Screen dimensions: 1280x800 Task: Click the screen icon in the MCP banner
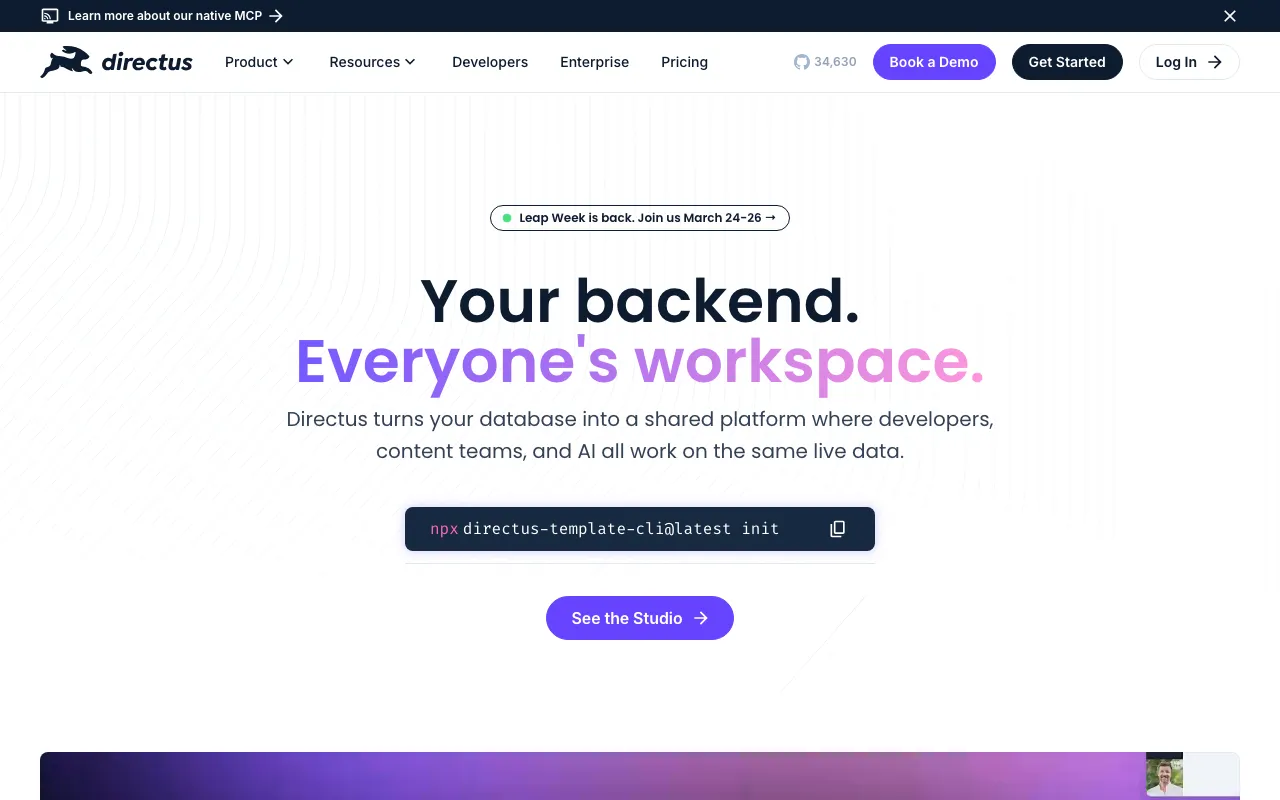tap(50, 16)
